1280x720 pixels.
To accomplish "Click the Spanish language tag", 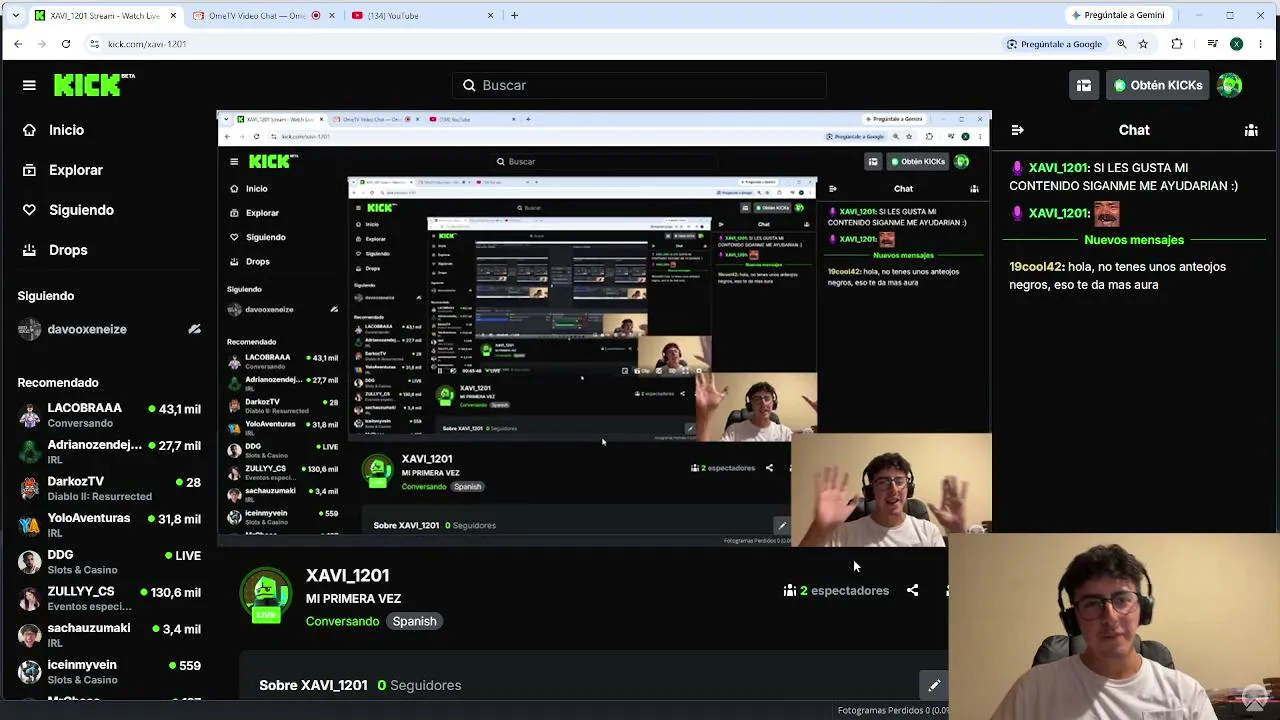I will [x=414, y=621].
